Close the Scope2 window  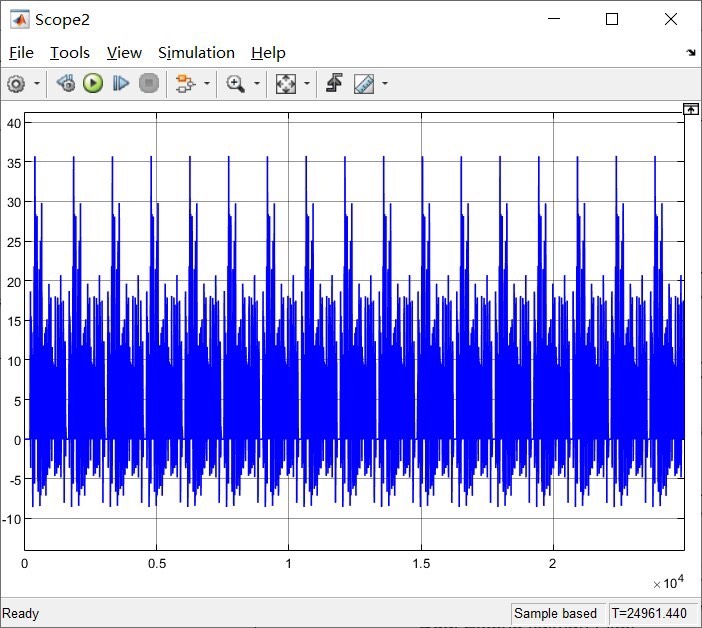tap(671, 19)
